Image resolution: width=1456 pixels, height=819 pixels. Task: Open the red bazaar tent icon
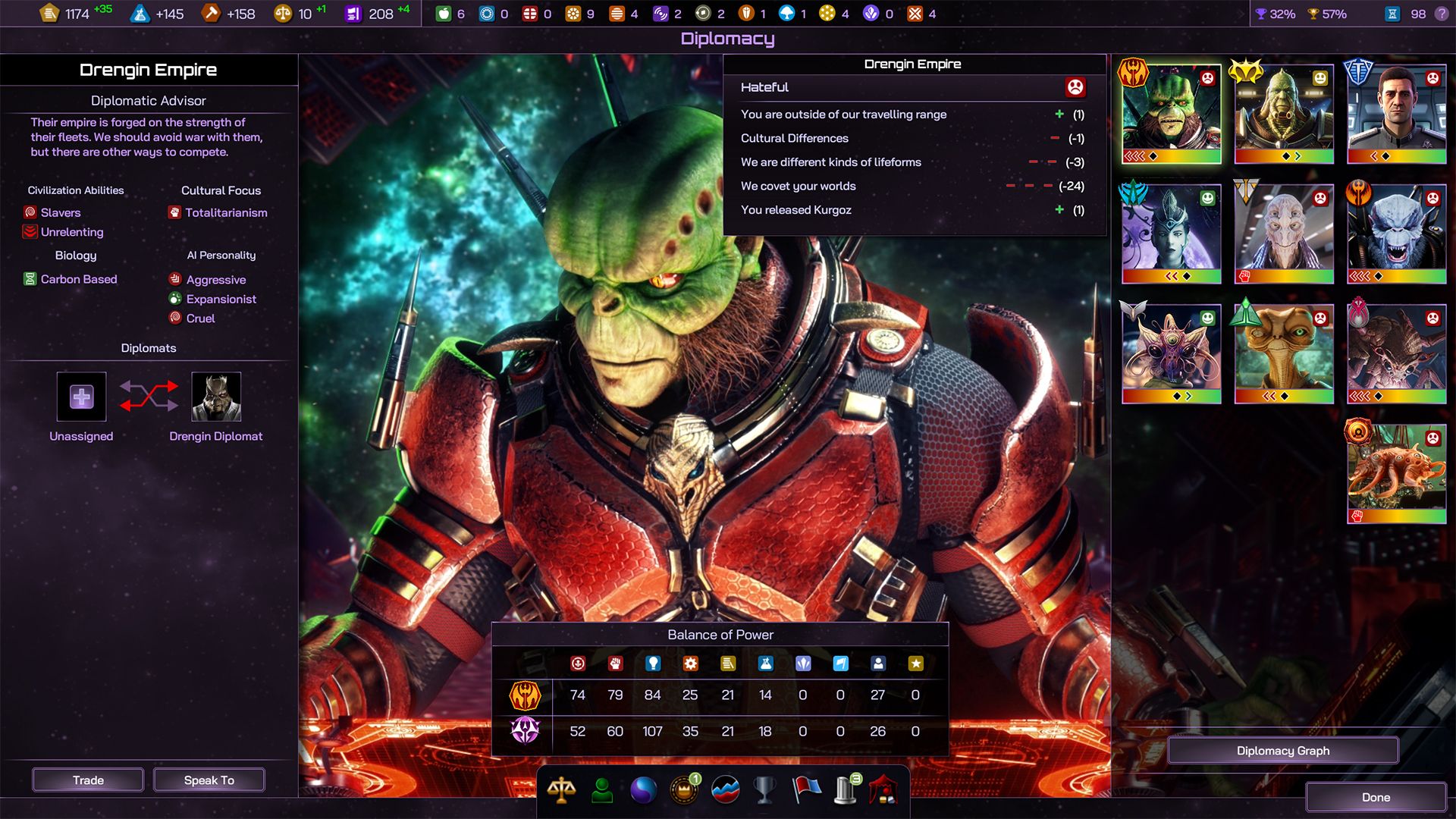884,790
